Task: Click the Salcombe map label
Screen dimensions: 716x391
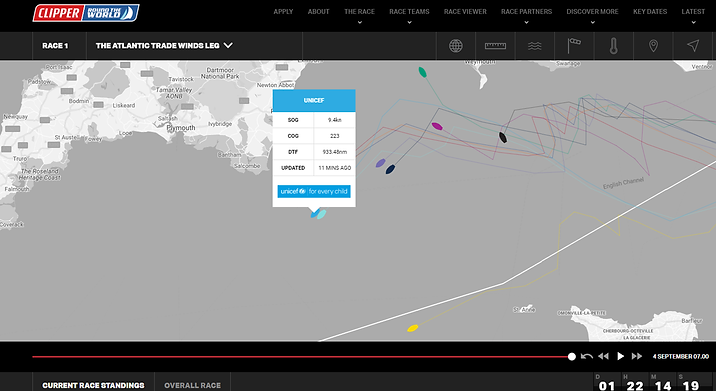Action: [x=247, y=166]
